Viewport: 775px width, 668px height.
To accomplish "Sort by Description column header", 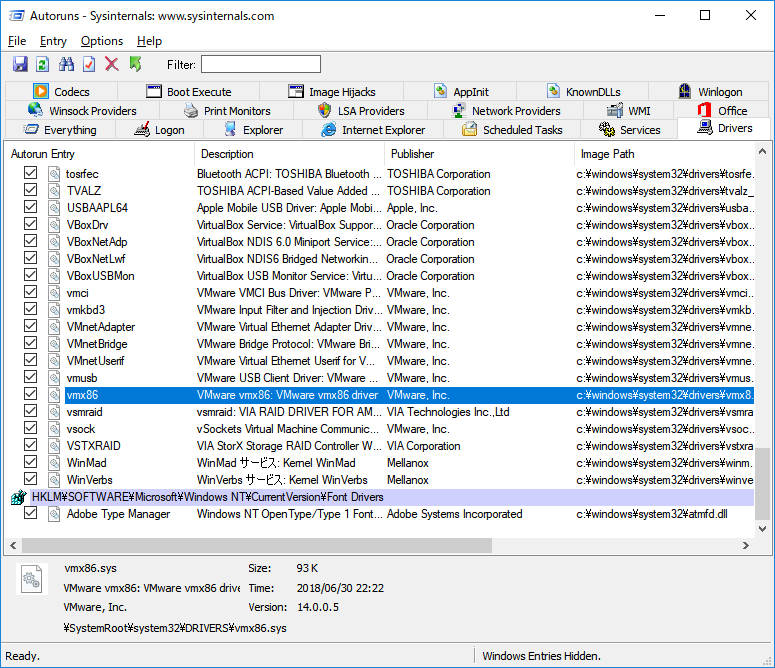I will click(290, 154).
